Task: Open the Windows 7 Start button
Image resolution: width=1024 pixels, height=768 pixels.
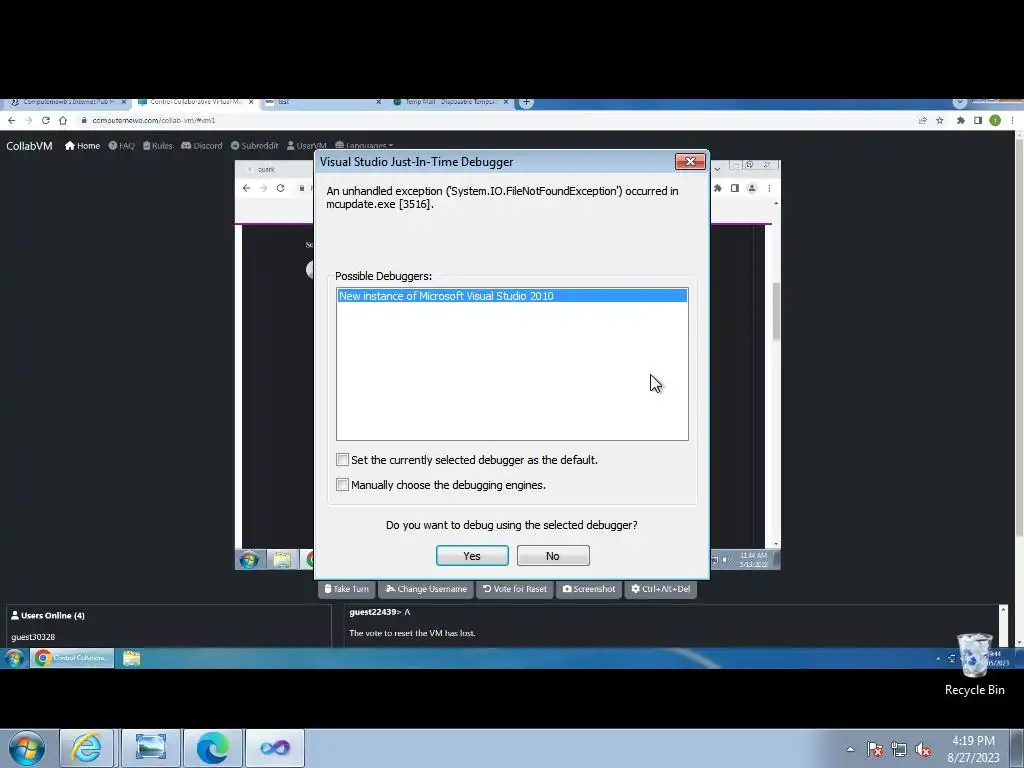Action: (26, 748)
